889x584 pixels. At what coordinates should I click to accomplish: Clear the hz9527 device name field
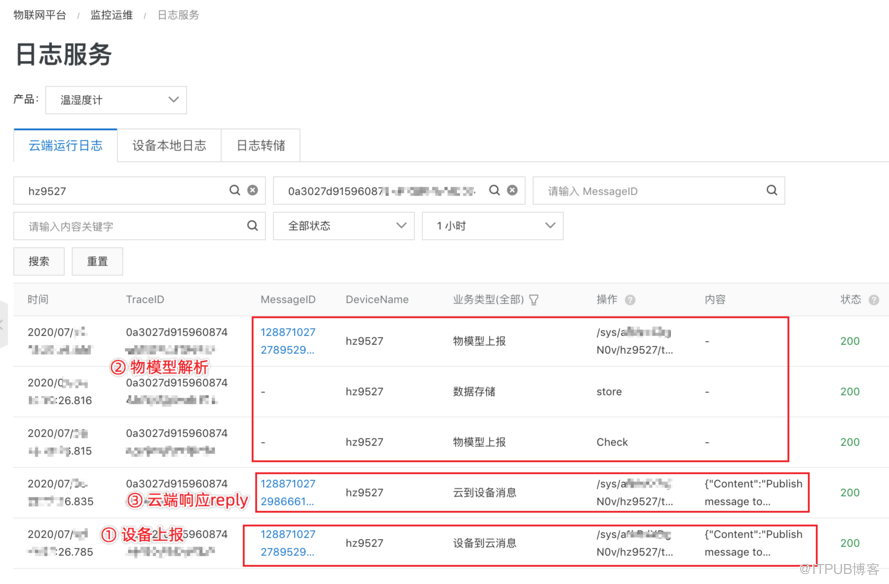[253, 190]
